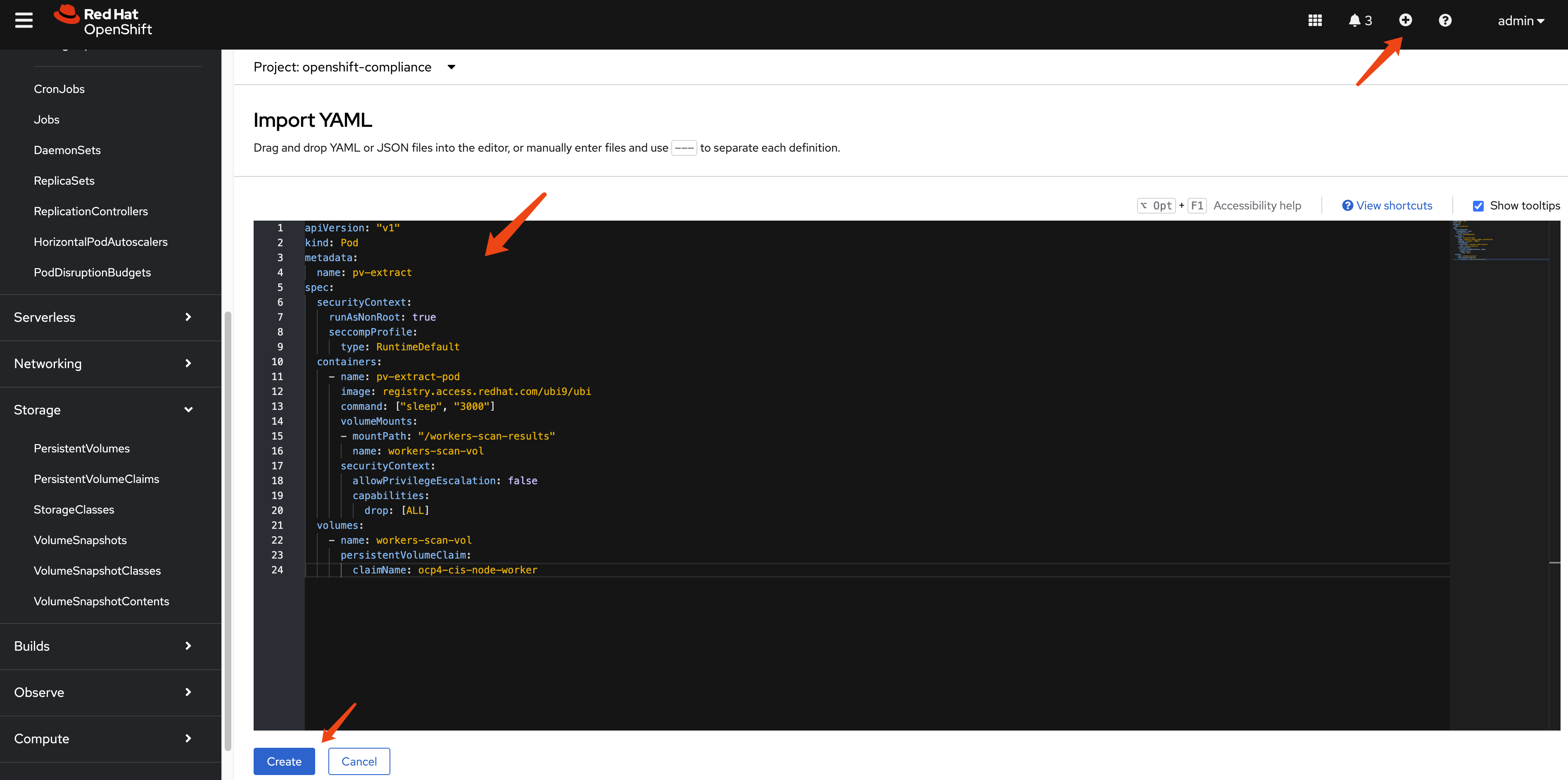Open the help question mark icon

(1445, 21)
